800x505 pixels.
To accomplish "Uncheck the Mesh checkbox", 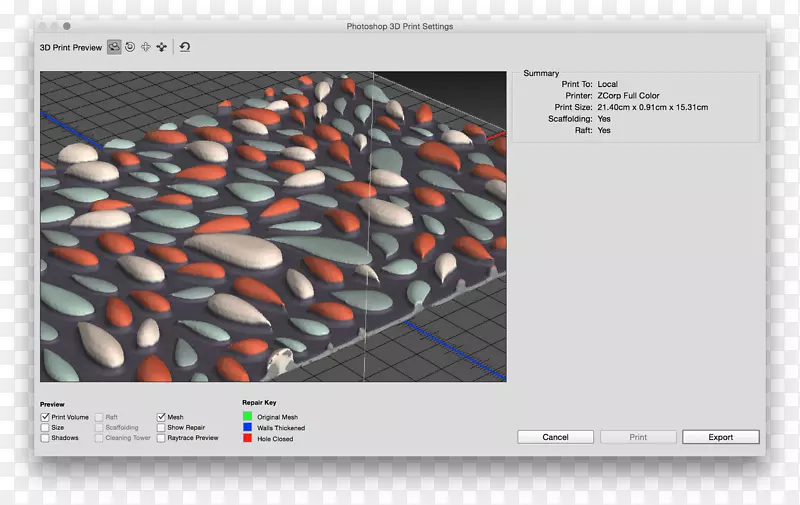I will 162,417.
